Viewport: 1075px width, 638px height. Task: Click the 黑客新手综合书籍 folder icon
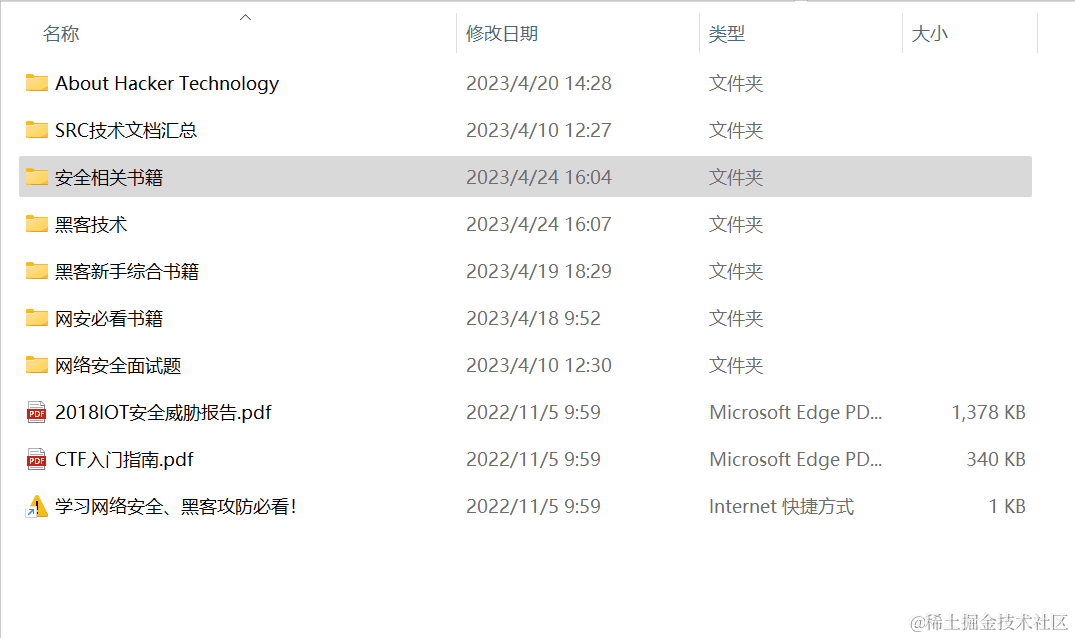pos(37,271)
